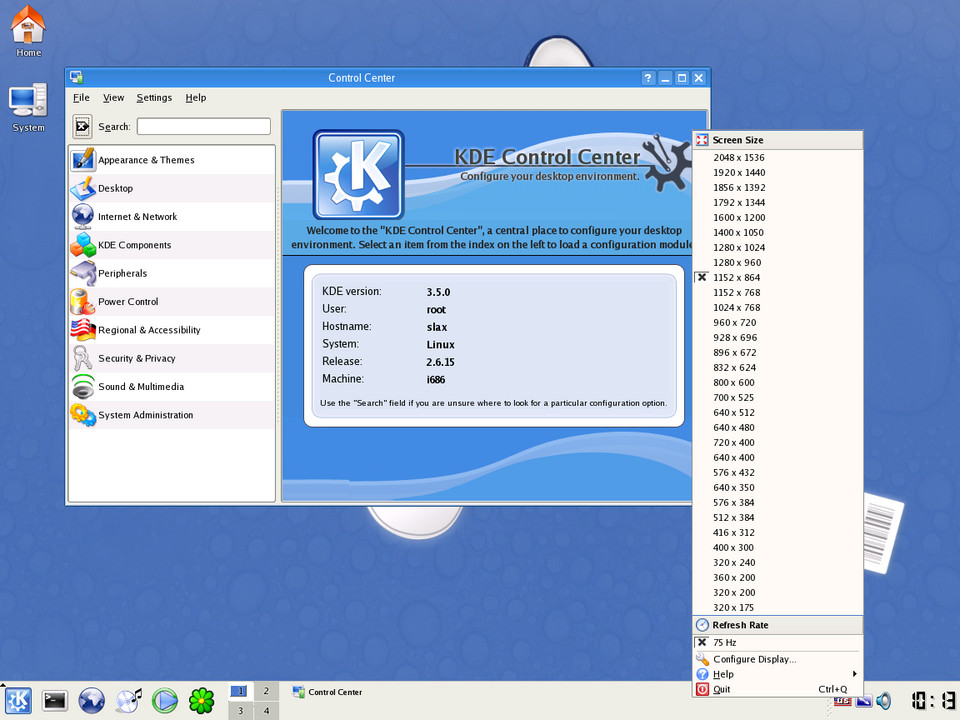Open the Home folder desktop icon

(28, 32)
